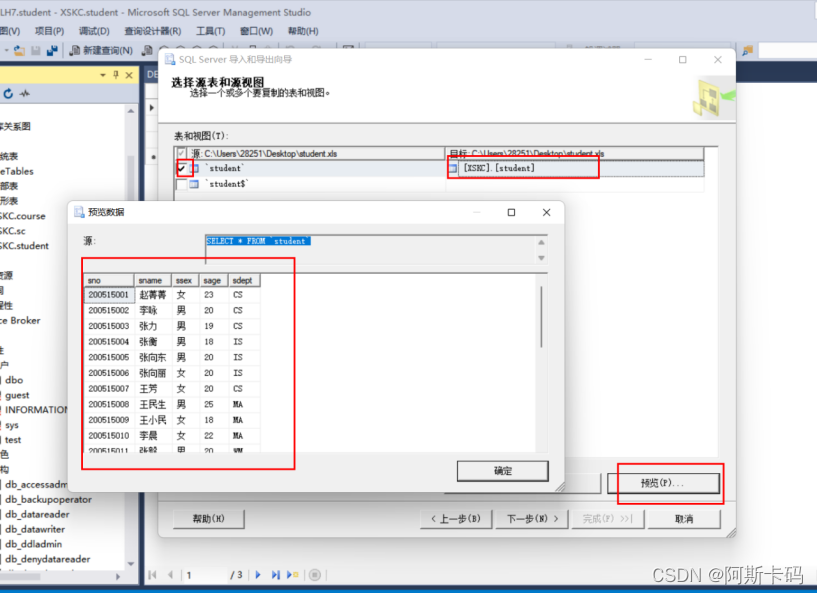This screenshot has width=818, height=594.
Task: Click the SQL source box scroll-down arrow
Action: coord(542,258)
